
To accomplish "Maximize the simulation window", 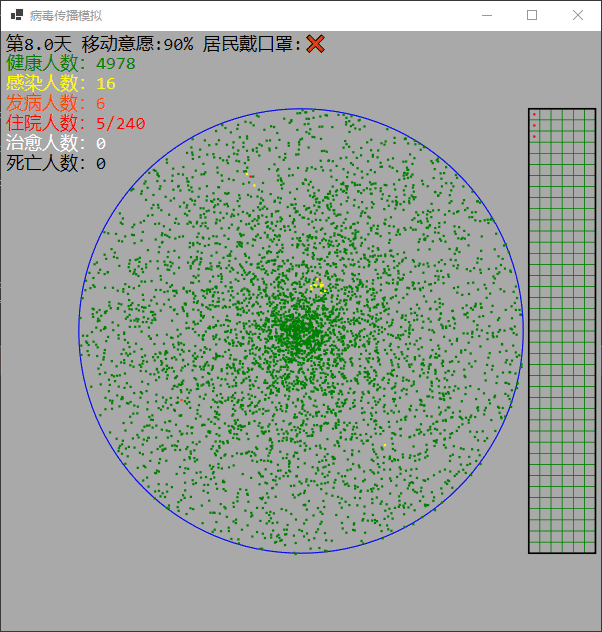I will 532,15.
